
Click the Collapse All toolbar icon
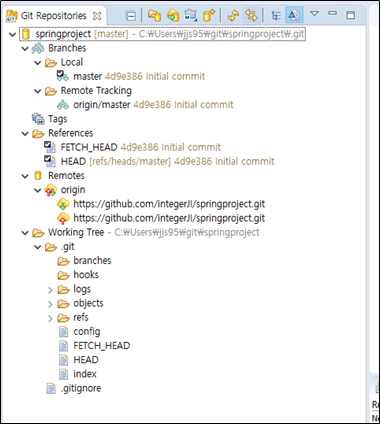pos(131,16)
